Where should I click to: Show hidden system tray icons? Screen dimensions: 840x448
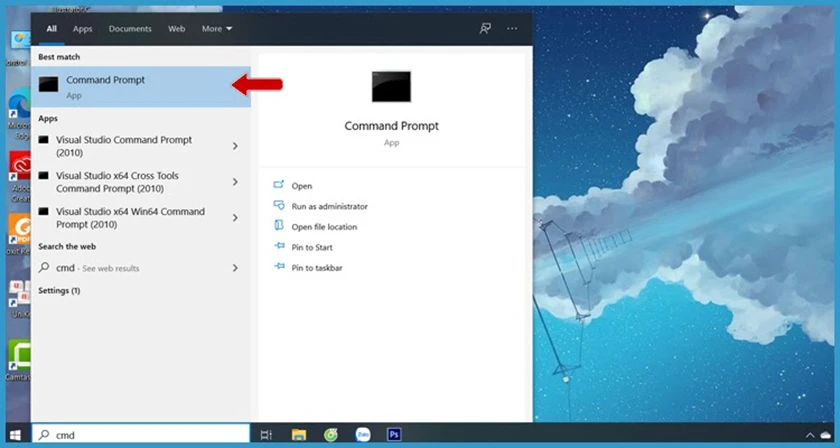click(x=810, y=436)
